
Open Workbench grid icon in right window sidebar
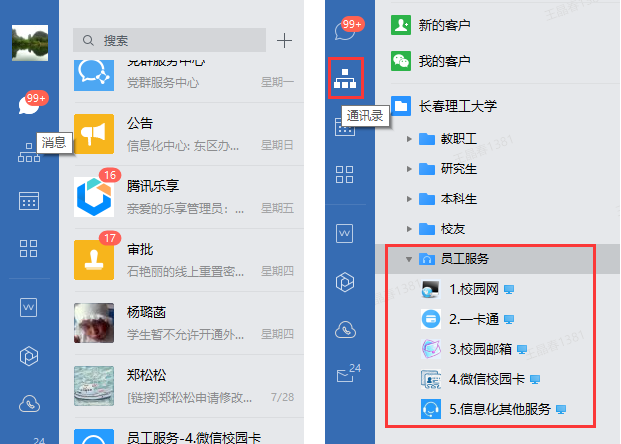pos(345,174)
